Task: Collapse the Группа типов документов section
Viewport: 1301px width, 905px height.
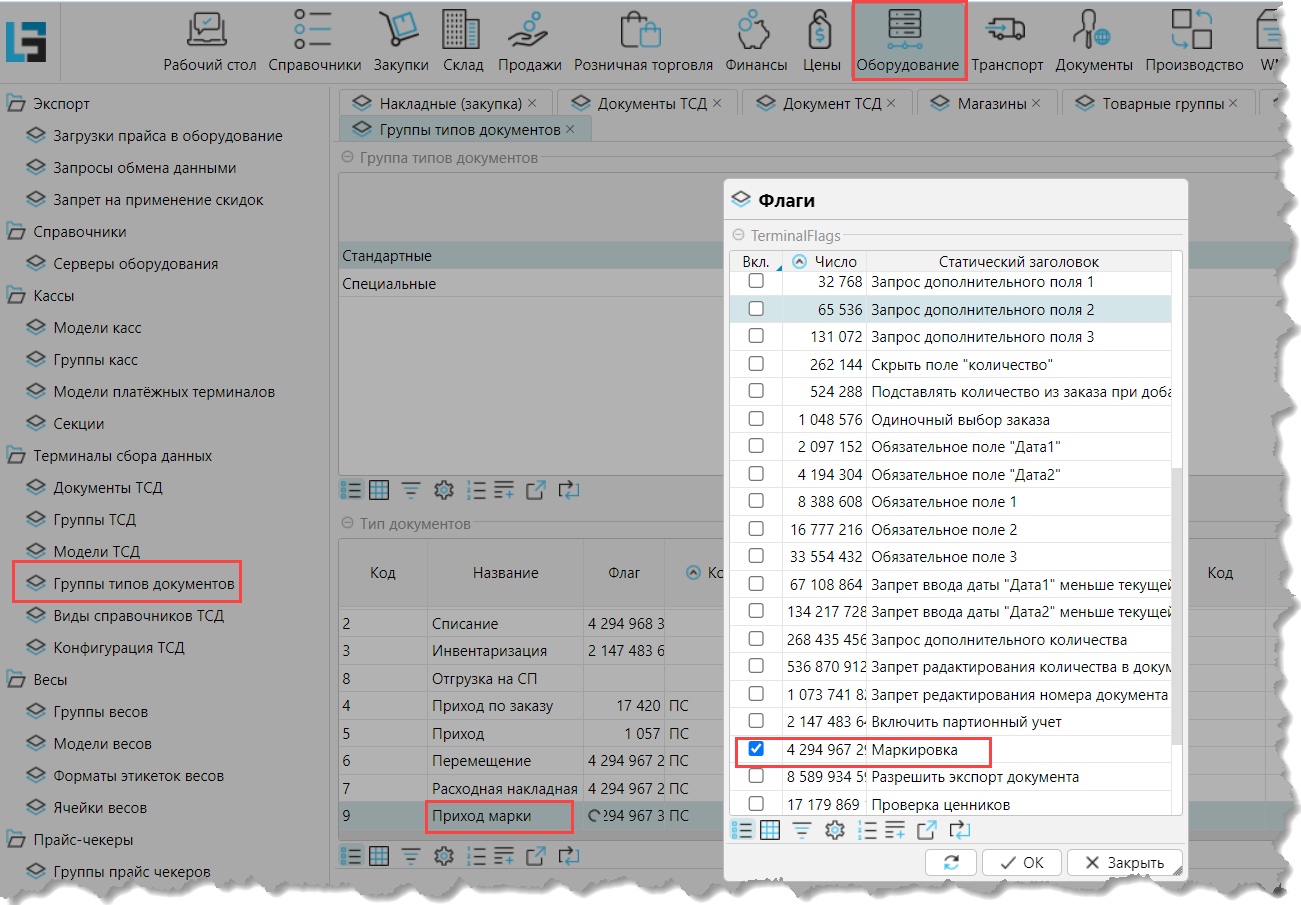Action: 347,158
